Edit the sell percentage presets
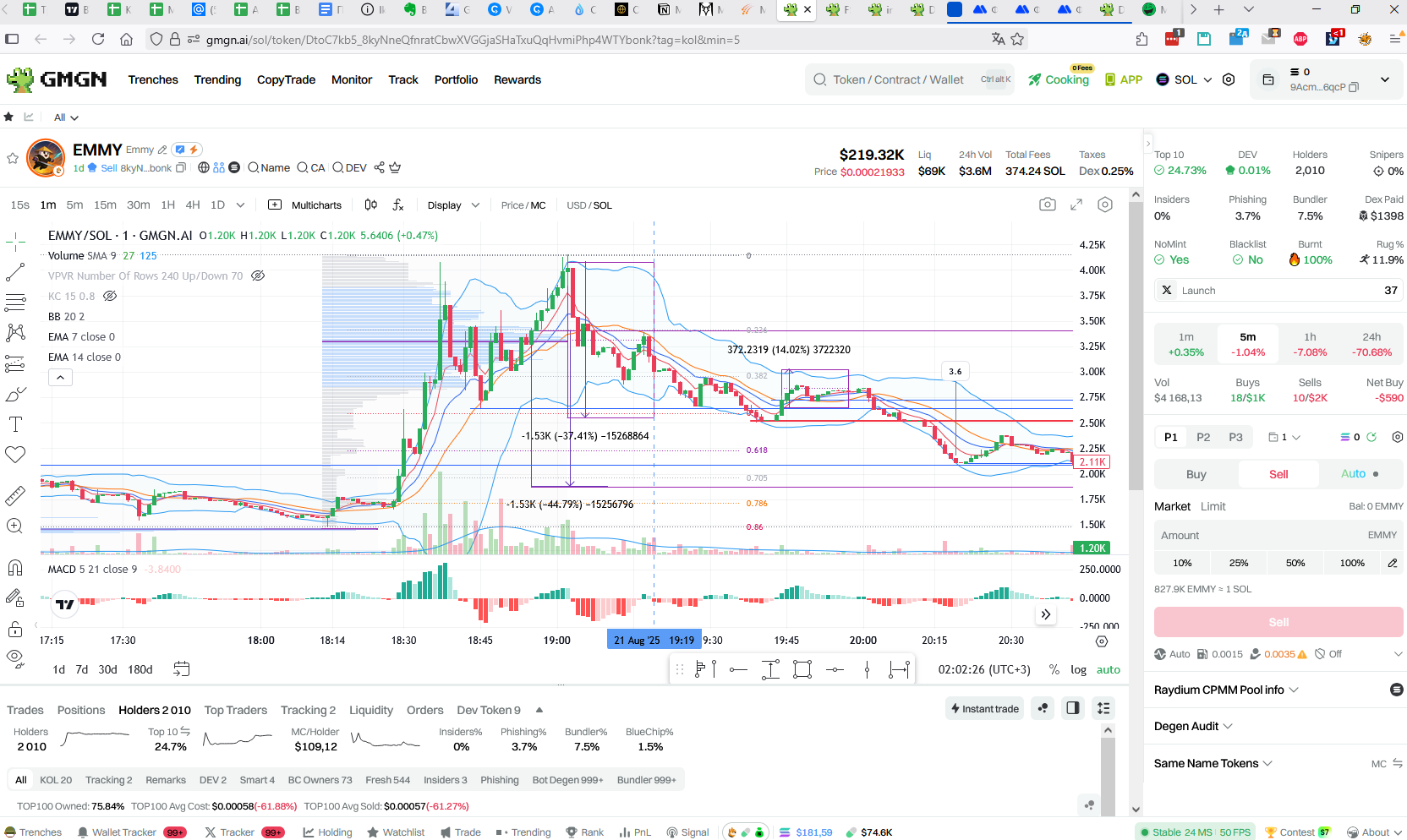 1393,563
